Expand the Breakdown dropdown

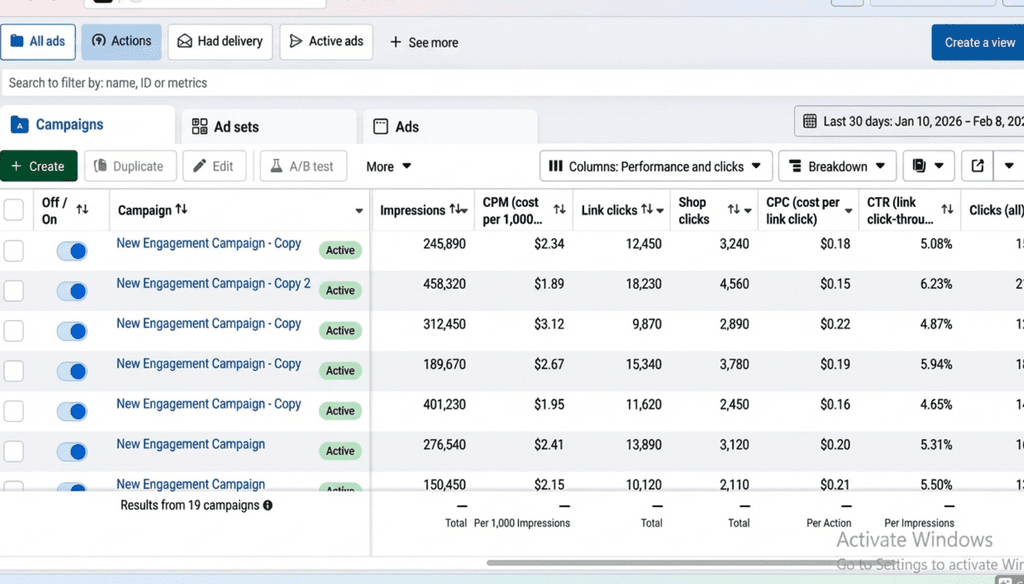(836, 166)
